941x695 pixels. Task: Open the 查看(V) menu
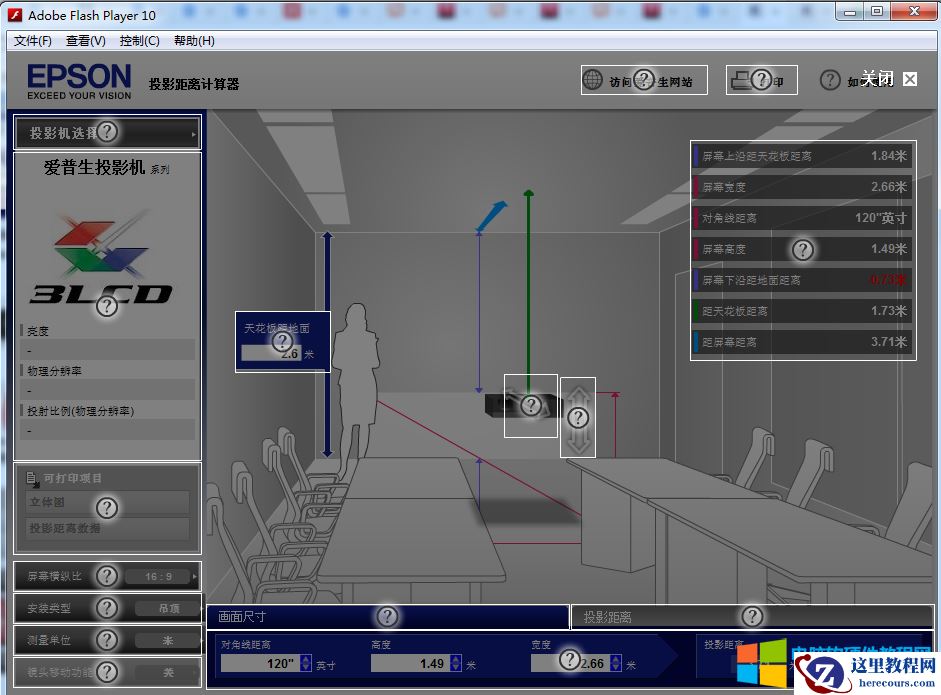coord(85,40)
